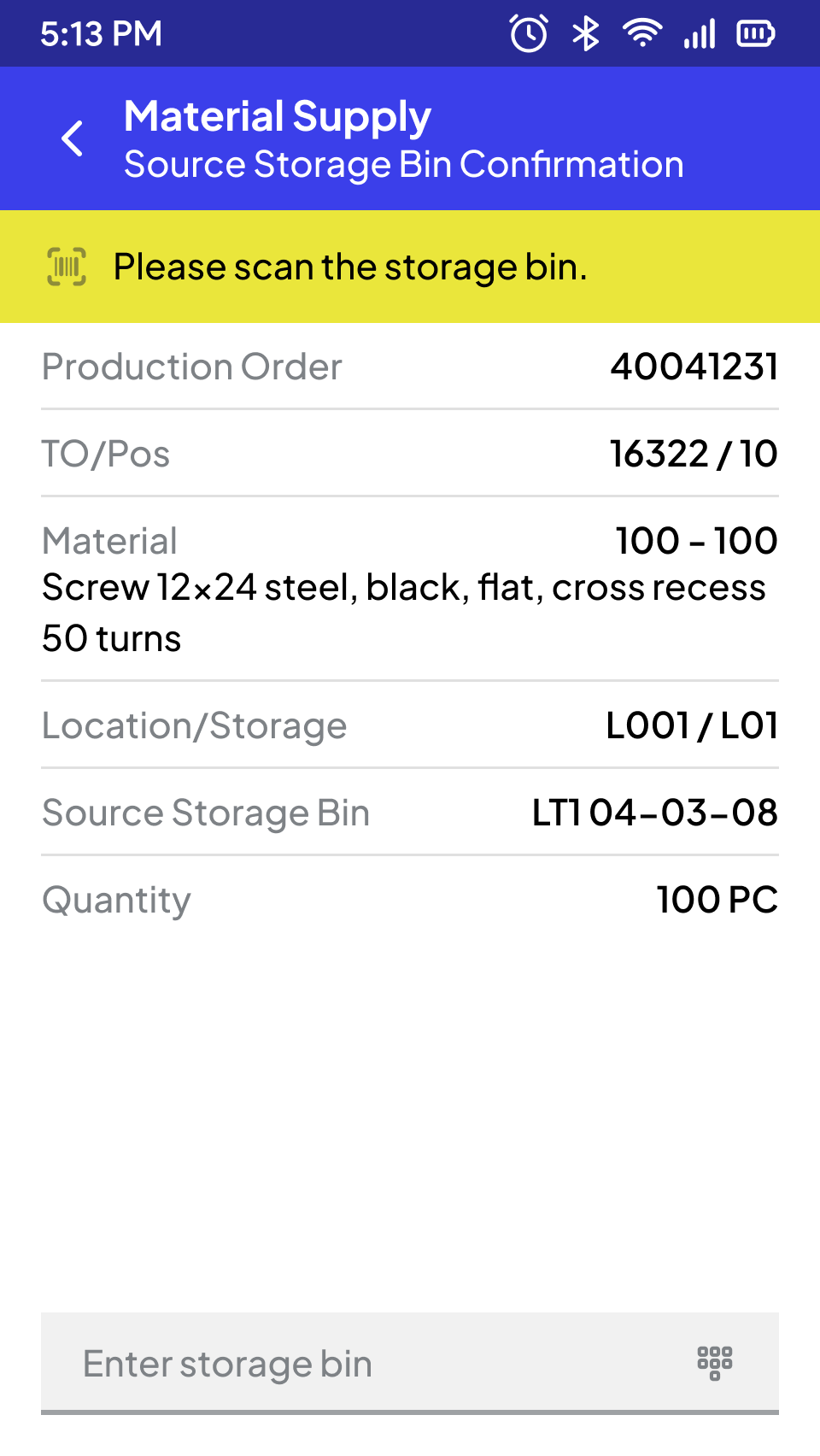The width and height of the screenshot is (820, 1456).
Task: Tap Source Storage Bin Confirmation subtitle
Action: click(x=404, y=165)
